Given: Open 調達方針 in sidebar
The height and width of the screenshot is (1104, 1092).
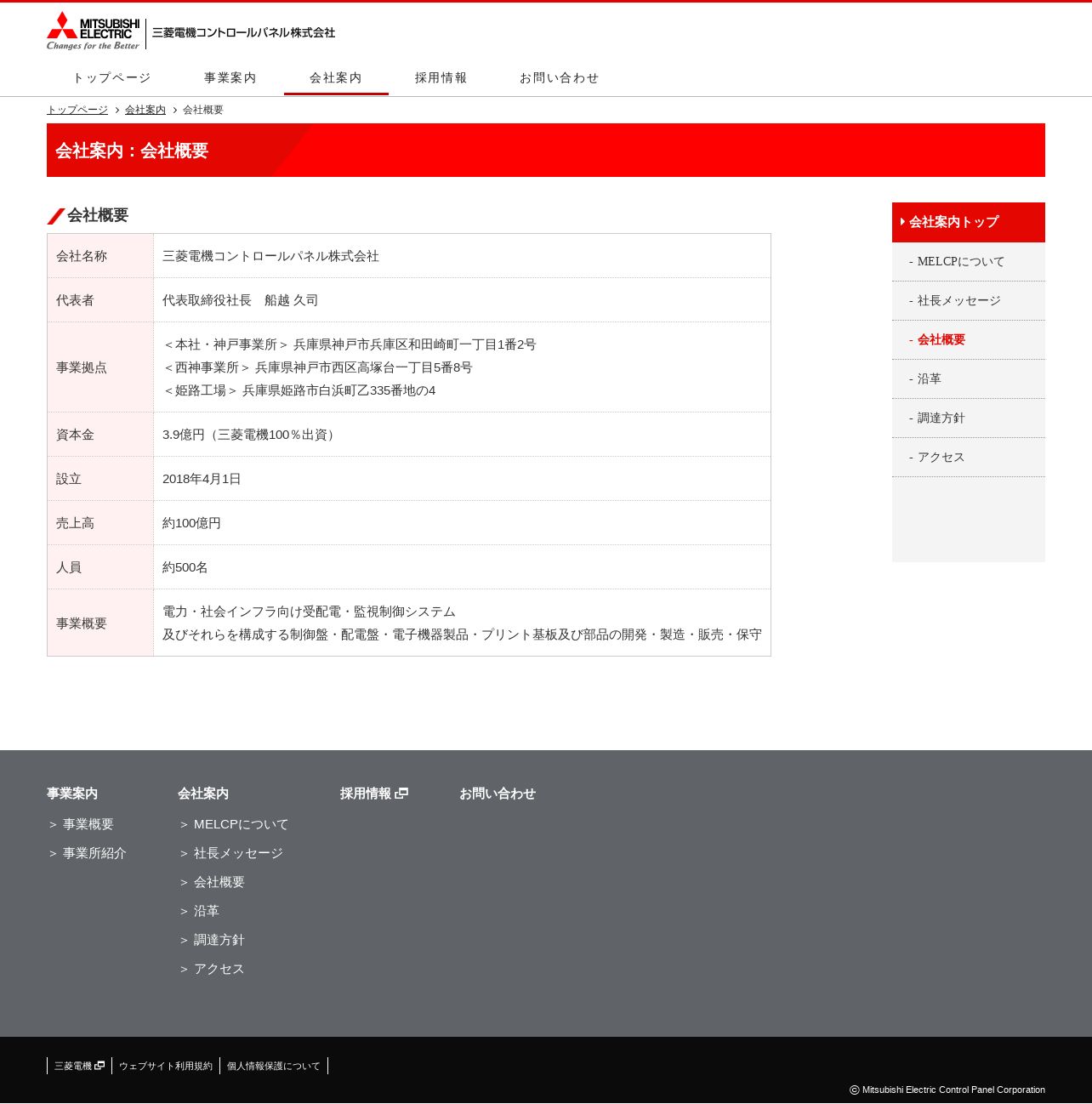Looking at the screenshot, I should click(969, 418).
